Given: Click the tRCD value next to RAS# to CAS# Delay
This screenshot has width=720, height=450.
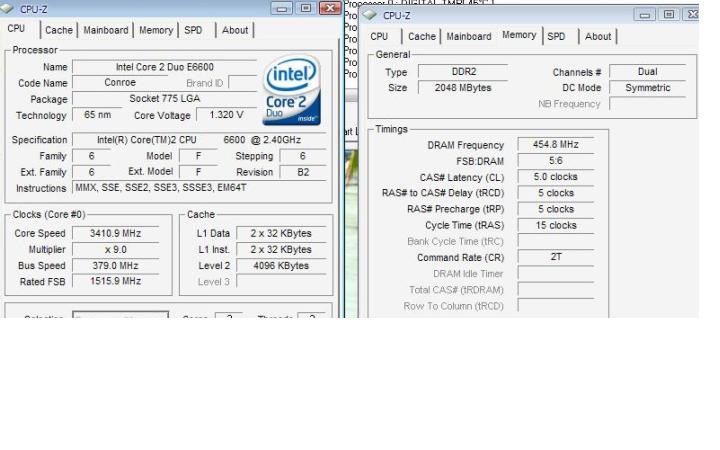Looking at the screenshot, I should pos(556,193).
